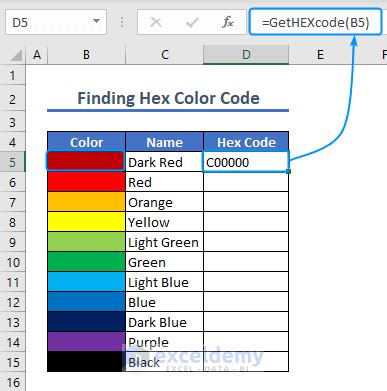The width and height of the screenshot is (387, 391).
Task: Select row 12 header
Action: point(13,302)
